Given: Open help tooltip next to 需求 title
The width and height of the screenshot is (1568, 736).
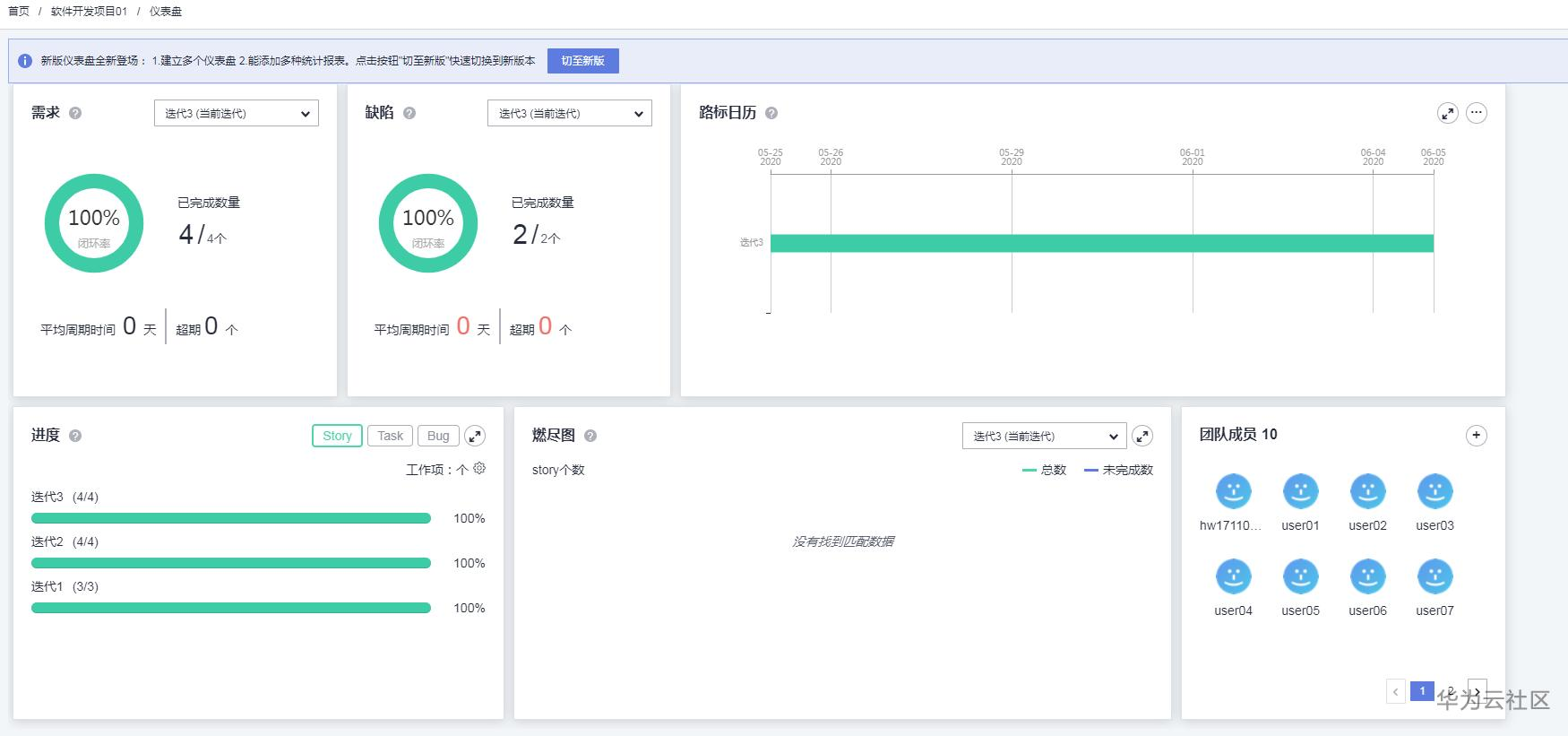Looking at the screenshot, I should click(75, 113).
